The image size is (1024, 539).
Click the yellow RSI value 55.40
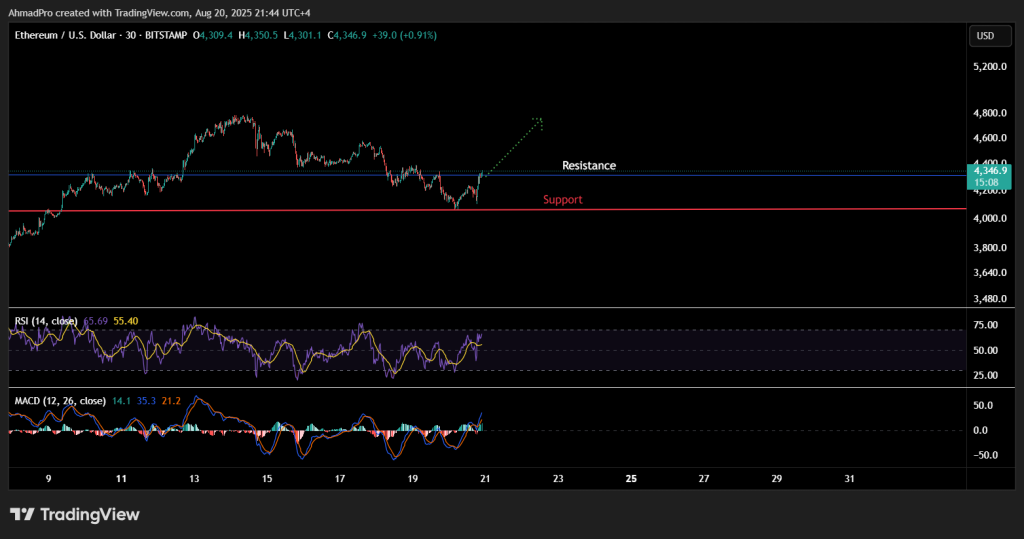coord(126,321)
